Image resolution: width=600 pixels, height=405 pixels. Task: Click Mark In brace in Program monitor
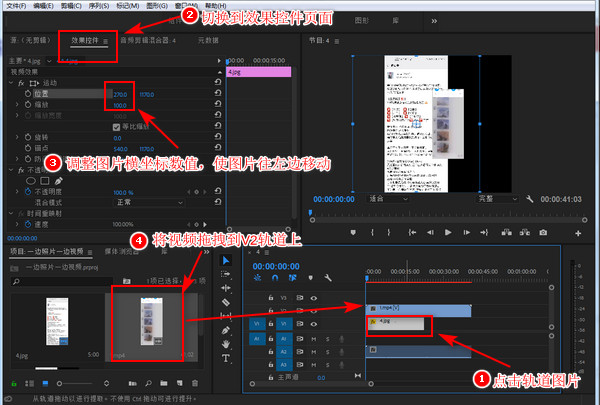click(372, 232)
